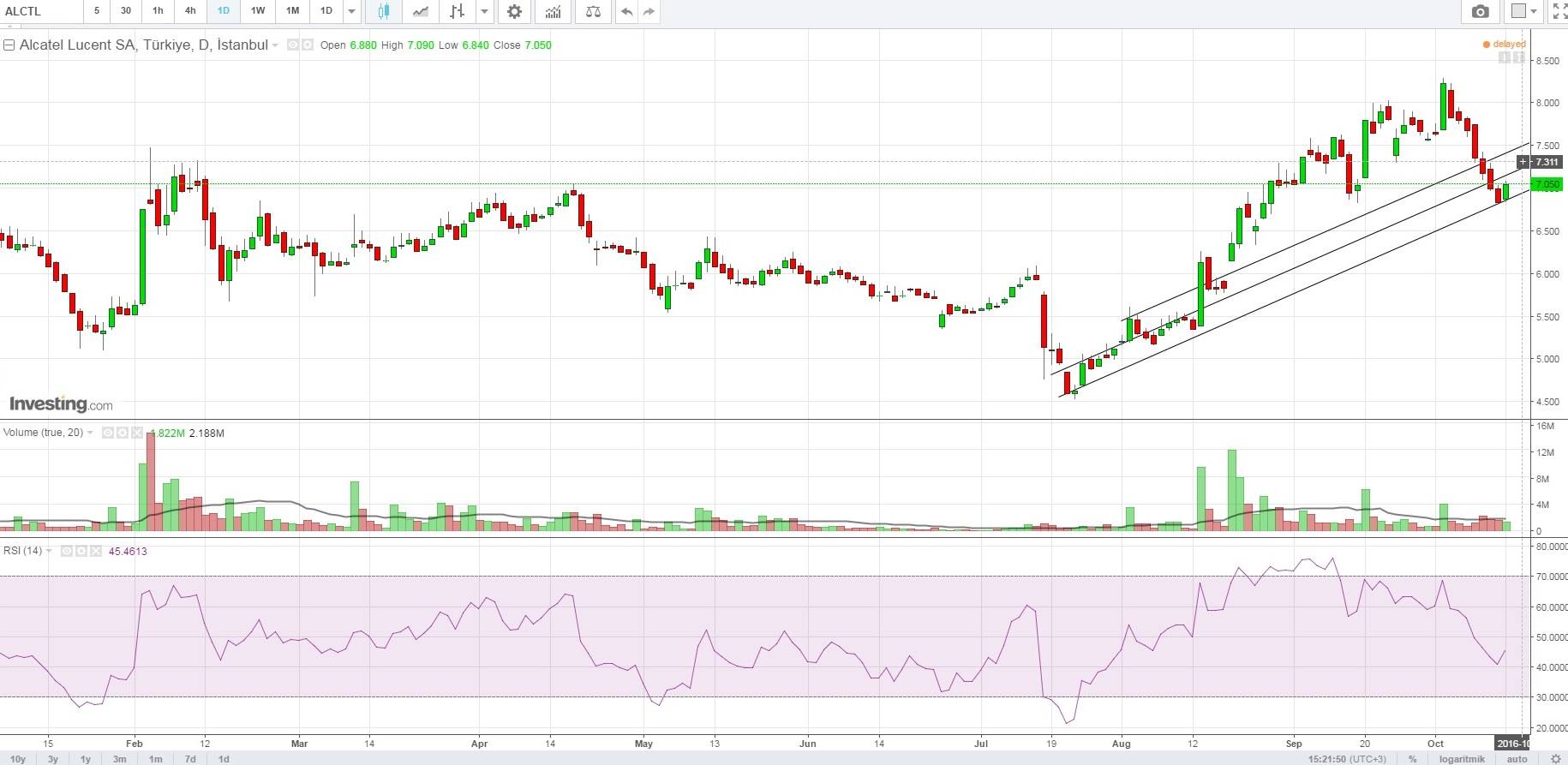Open Volume indicator settings gear
The height and width of the screenshot is (765, 1568).
(123, 433)
